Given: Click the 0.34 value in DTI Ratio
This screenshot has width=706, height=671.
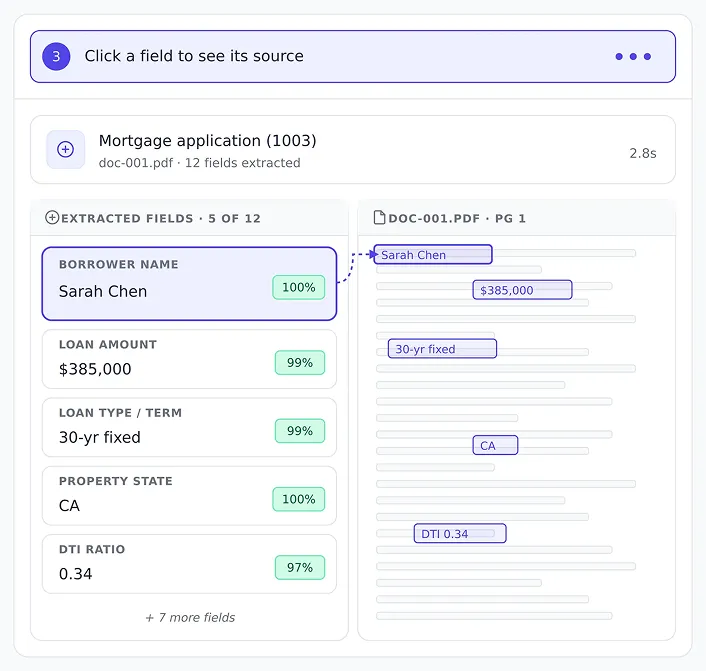Looking at the screenshot, I should coord(76,574).
